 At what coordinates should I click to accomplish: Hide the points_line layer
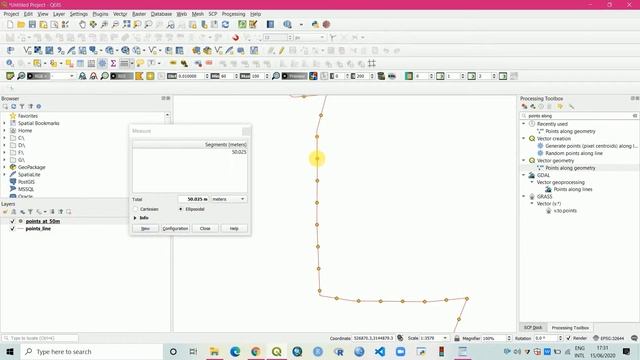(12, 229)
